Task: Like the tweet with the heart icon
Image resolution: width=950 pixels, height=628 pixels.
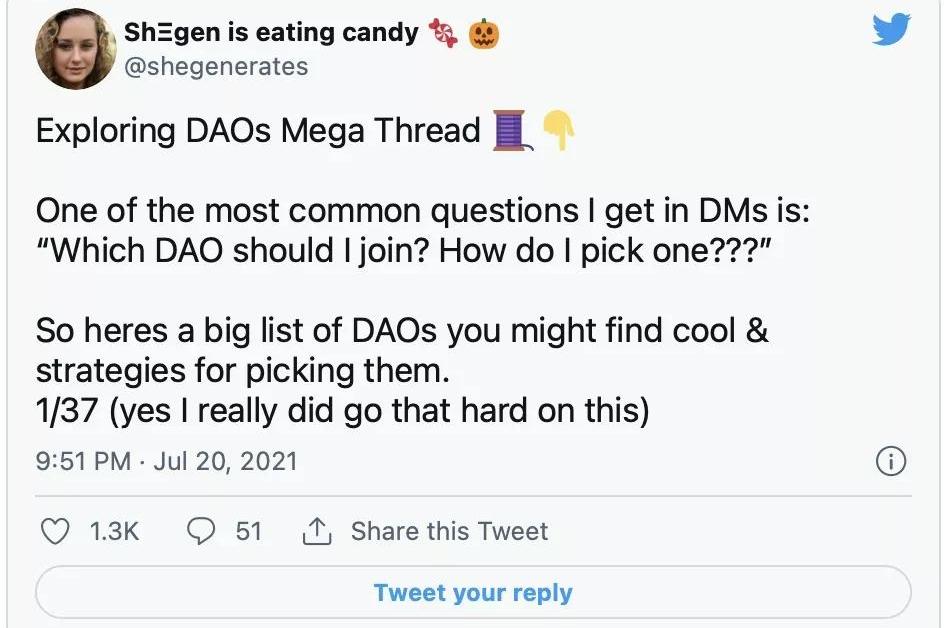Action: tap(56, 531)
